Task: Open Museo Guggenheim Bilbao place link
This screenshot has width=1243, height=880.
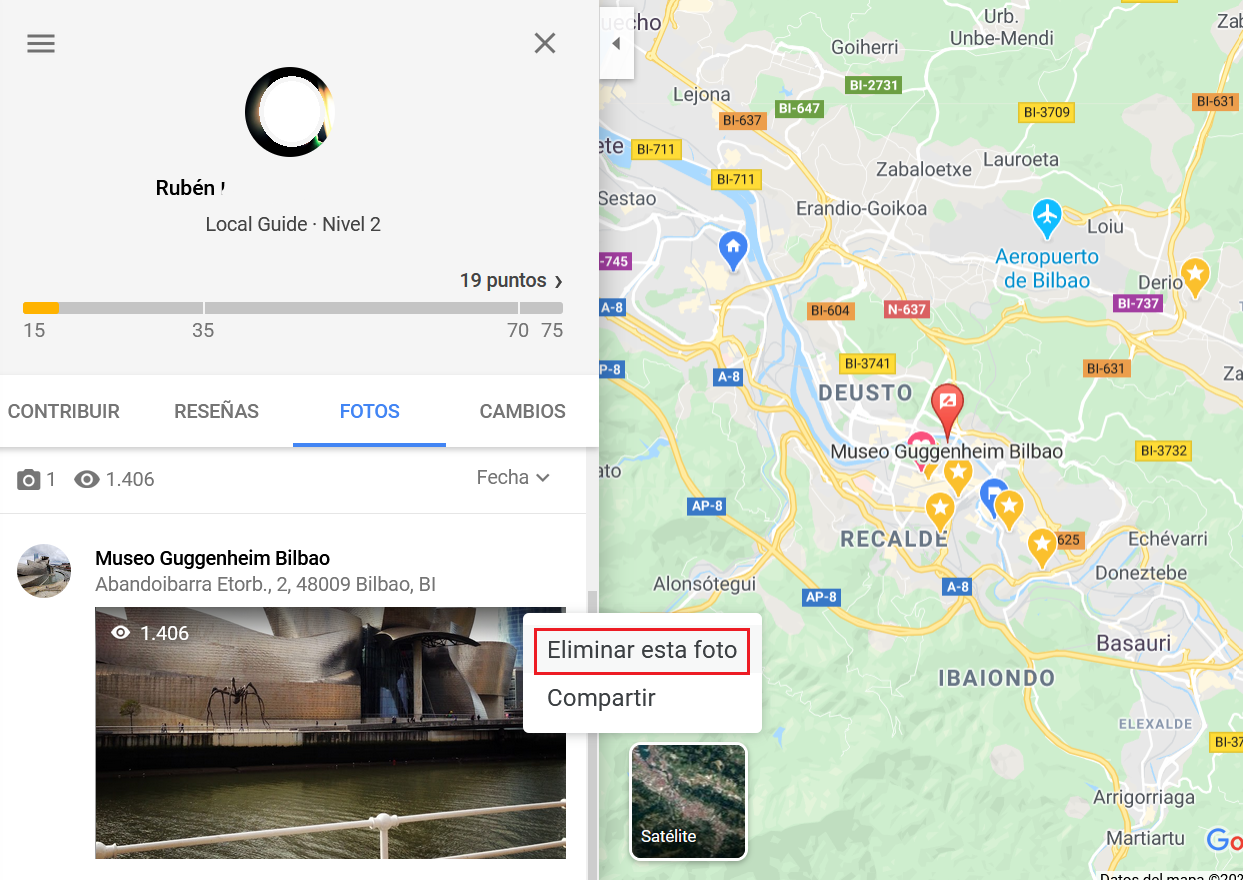Action: click(x=212, y=558)
